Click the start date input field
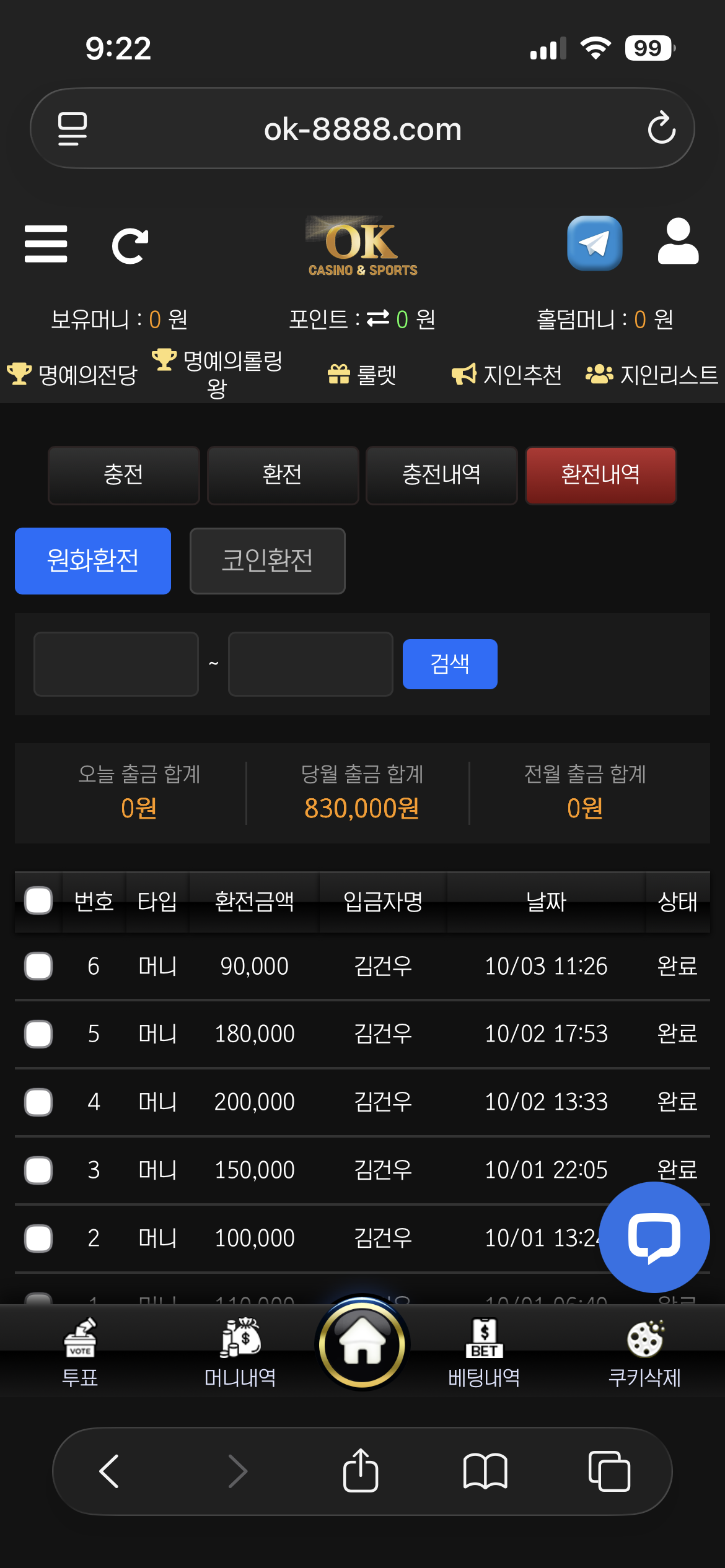 116,664
